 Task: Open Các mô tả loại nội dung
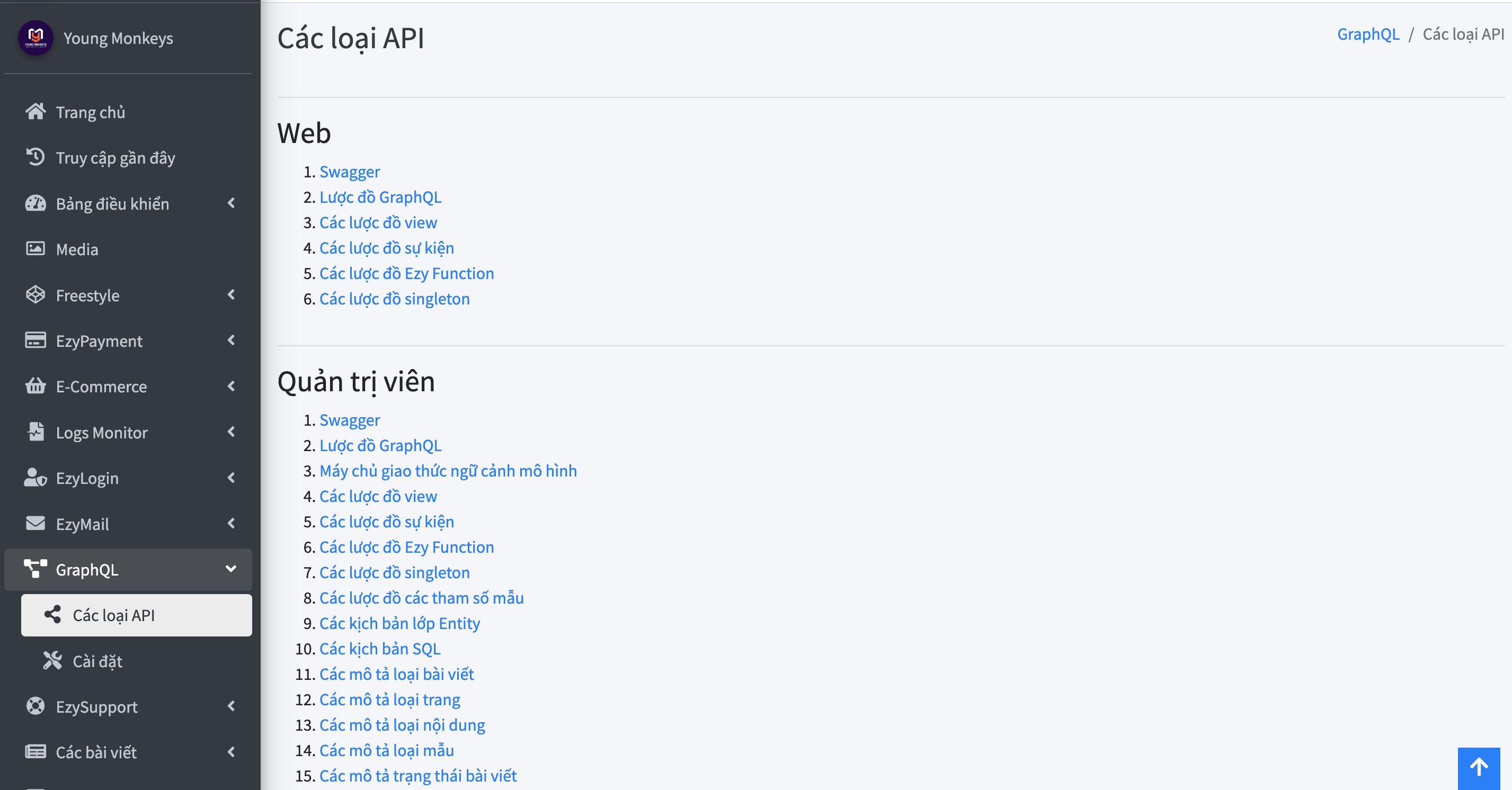[x=402, y=725]
